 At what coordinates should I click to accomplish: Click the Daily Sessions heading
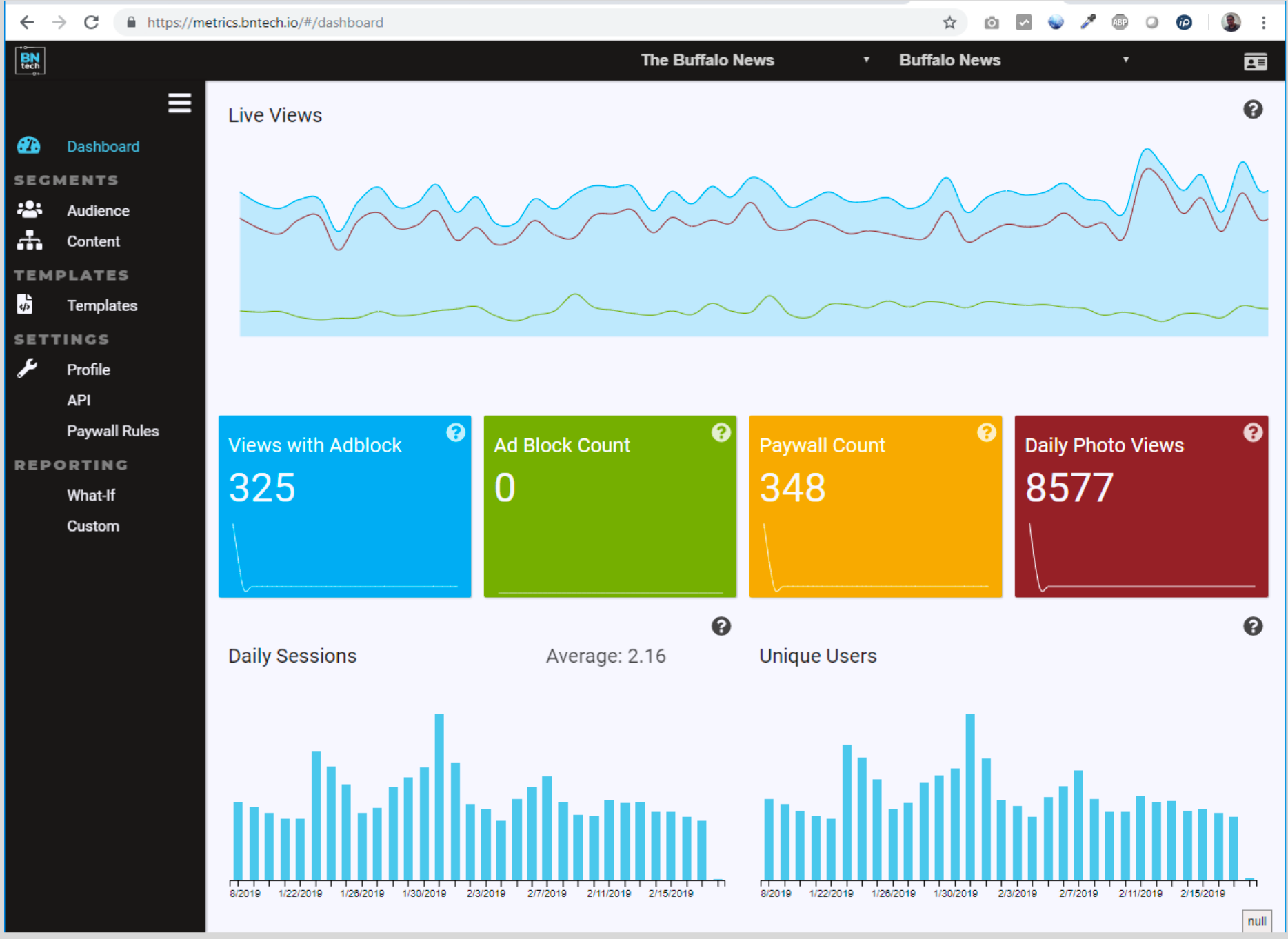pos(292,656)
